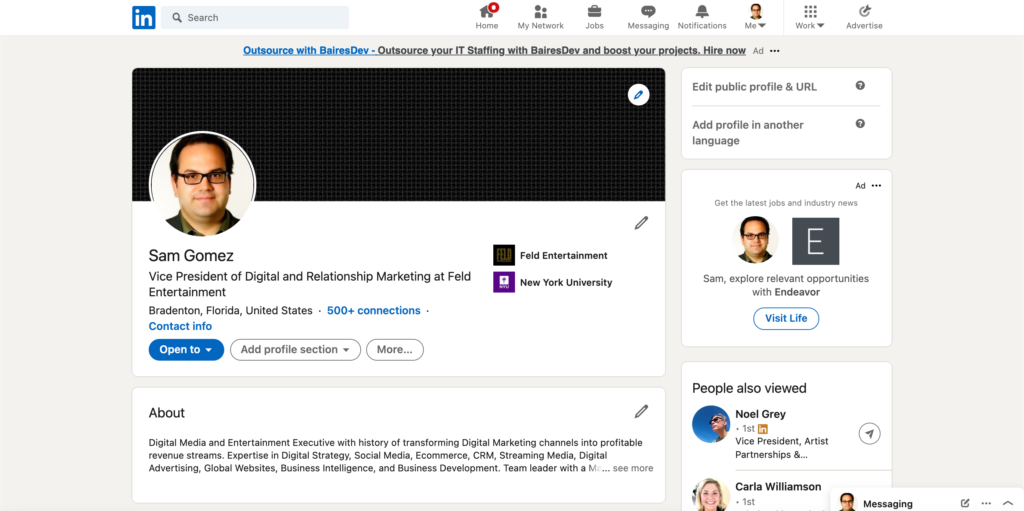This screenshot has width=1024, height=511.
Task: Click Carla Williamson's avatar photo
Action: click(711, 495)
